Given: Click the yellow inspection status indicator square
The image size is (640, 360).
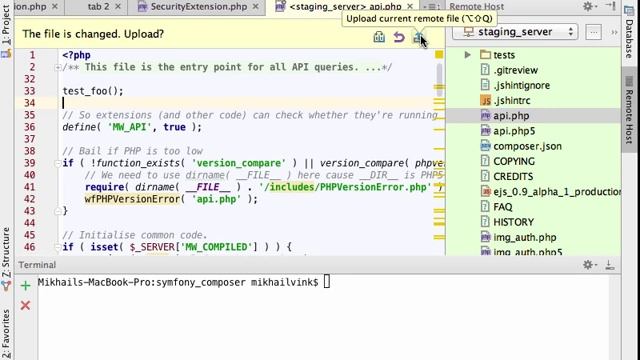Looking at the screenshot, I should click(439, 54).
